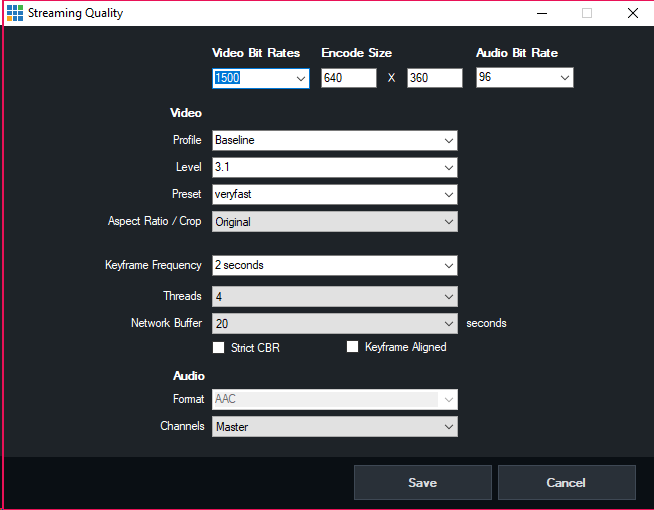Click the 'Keyframe Frequency' label
Viewport: 654px width, 510px height.
(153, 265)
